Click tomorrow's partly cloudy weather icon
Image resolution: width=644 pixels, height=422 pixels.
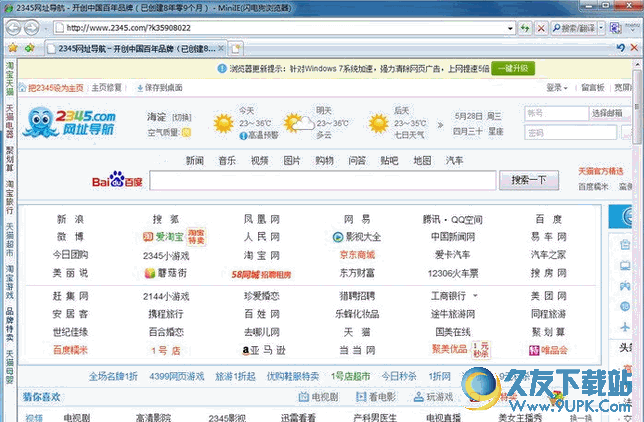299,123
